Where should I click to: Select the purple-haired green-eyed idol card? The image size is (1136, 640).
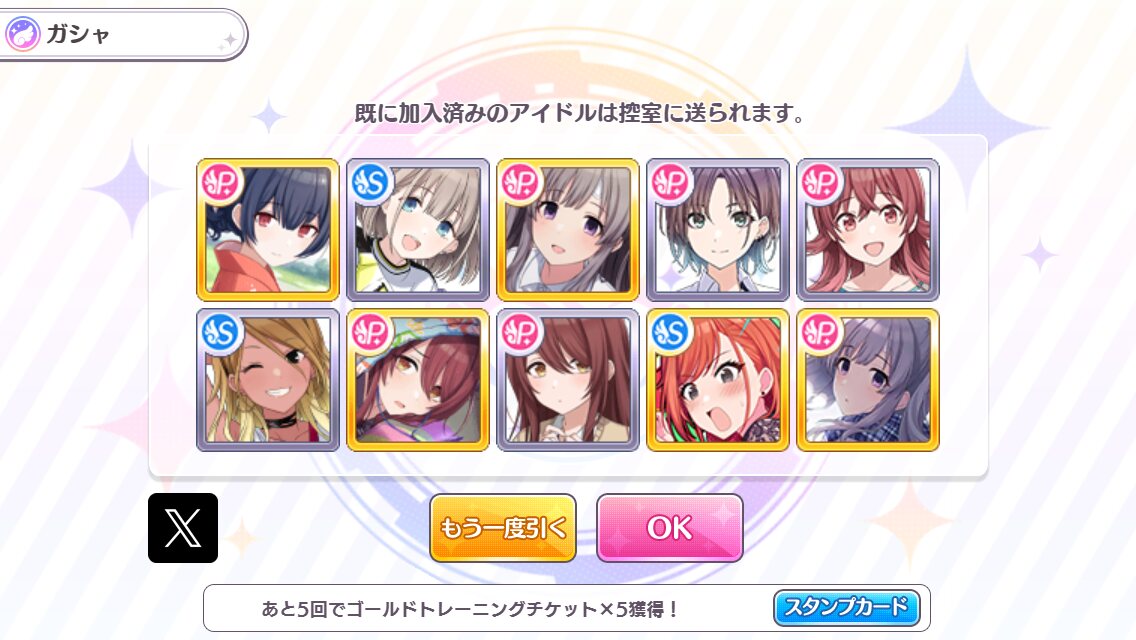coord(718,230)
